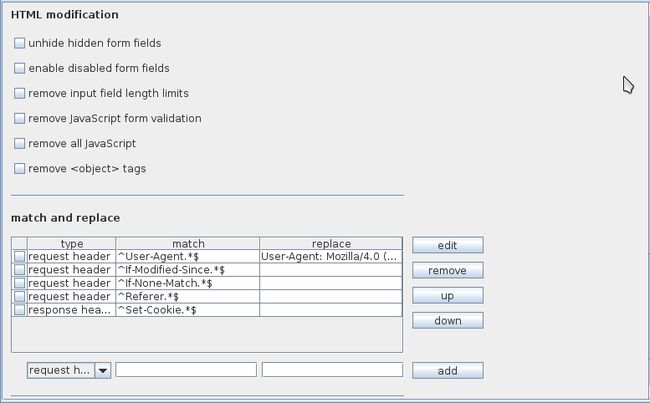Image resolution: width=650 pixels, height=403 pixels.
Task: Click the add button
Action: 448,371
